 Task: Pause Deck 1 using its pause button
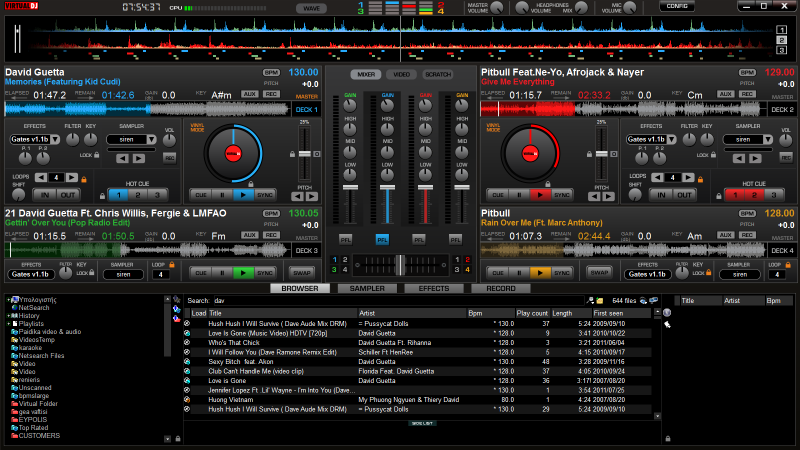tap(222, 195)
